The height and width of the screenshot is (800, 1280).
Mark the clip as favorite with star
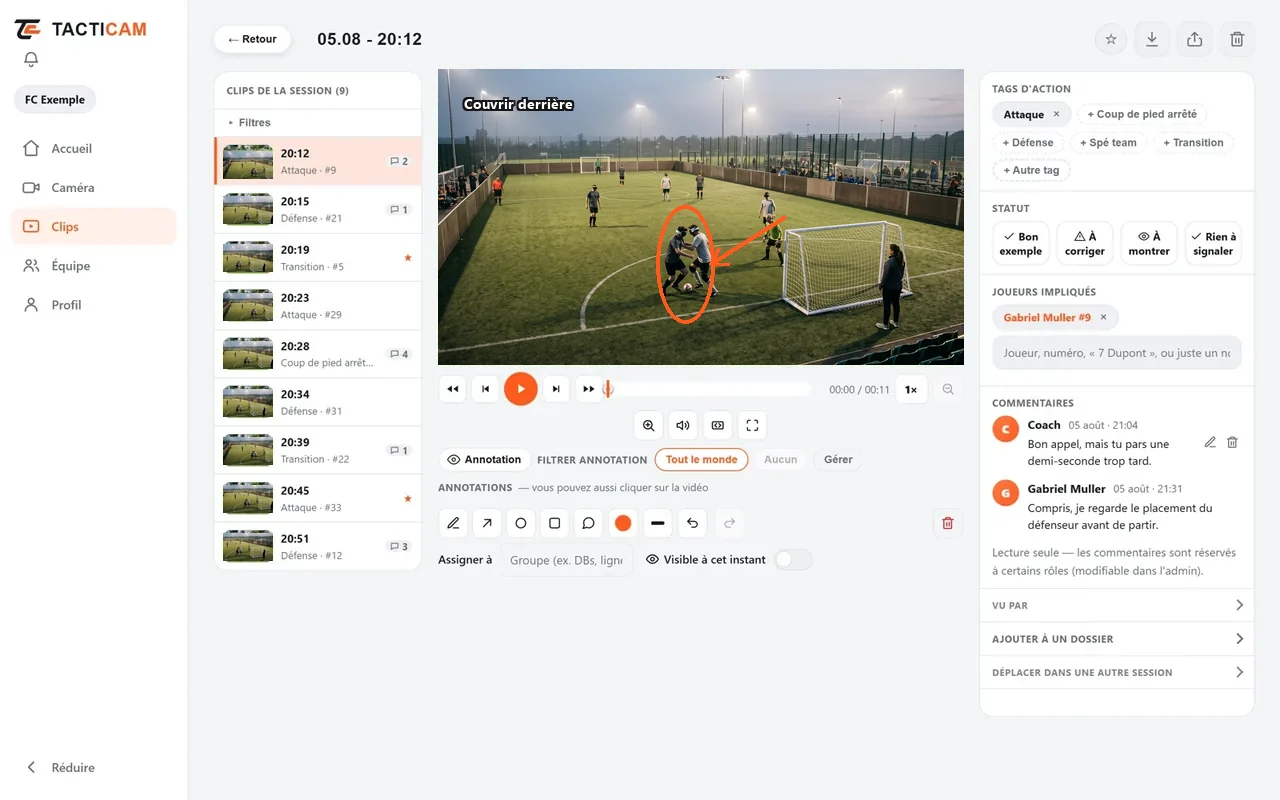click(x=1111, y=39)
